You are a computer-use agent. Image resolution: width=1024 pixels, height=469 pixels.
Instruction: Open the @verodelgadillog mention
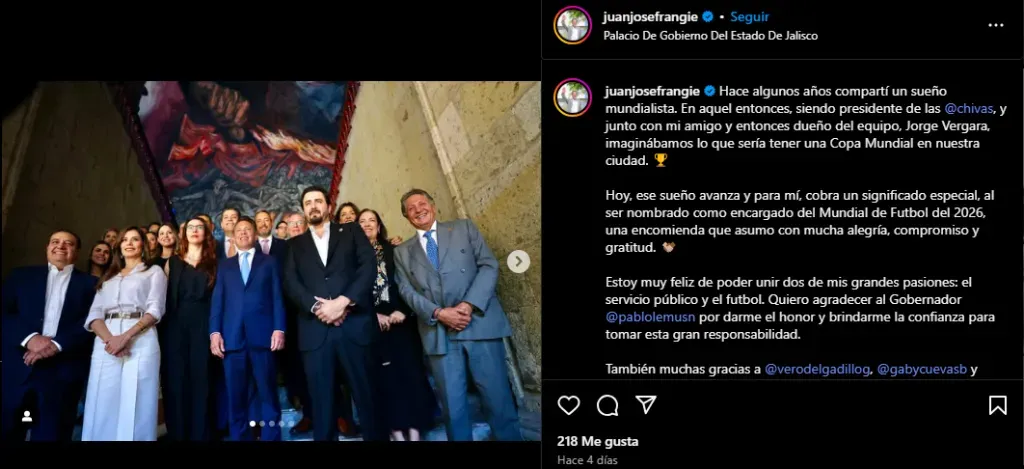coord(817,369)
